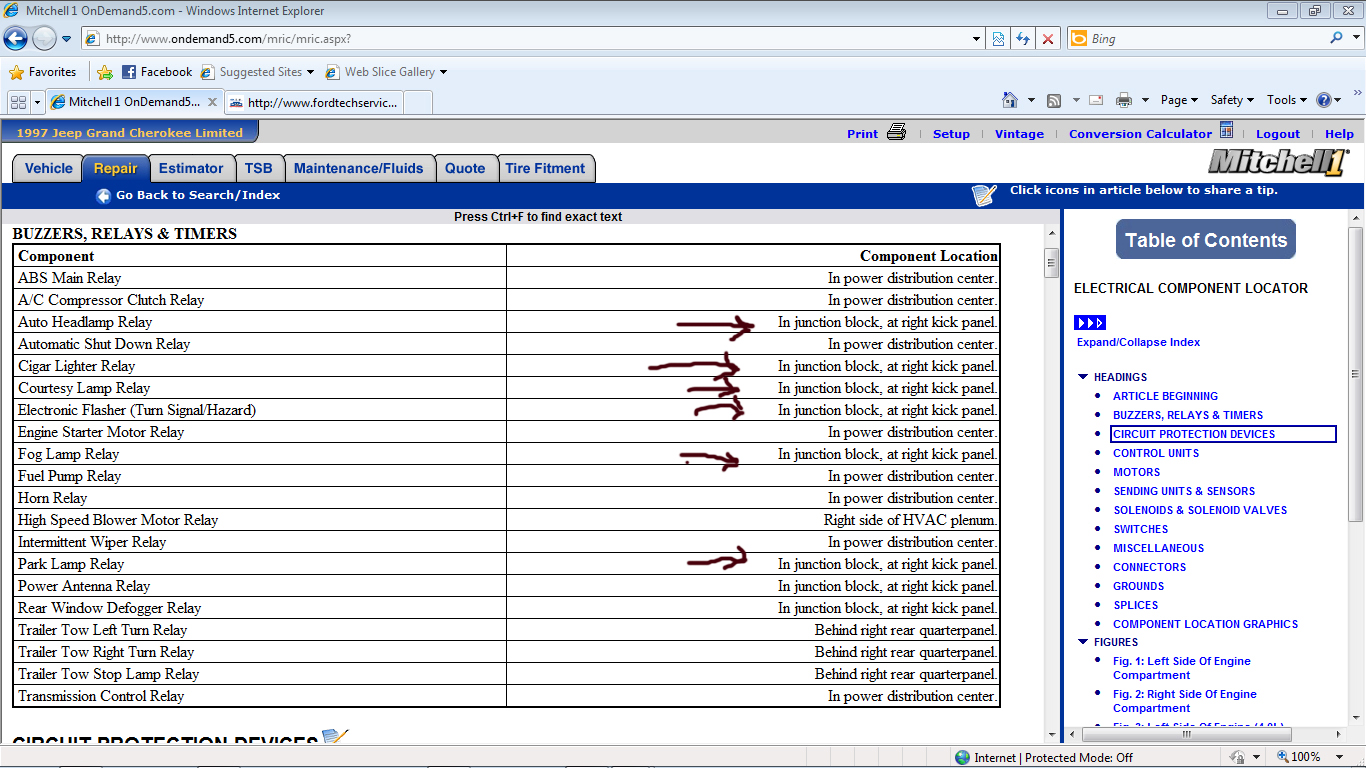Click the Logout link
Screen dimensions: 1366x768
click(1278, 134)
